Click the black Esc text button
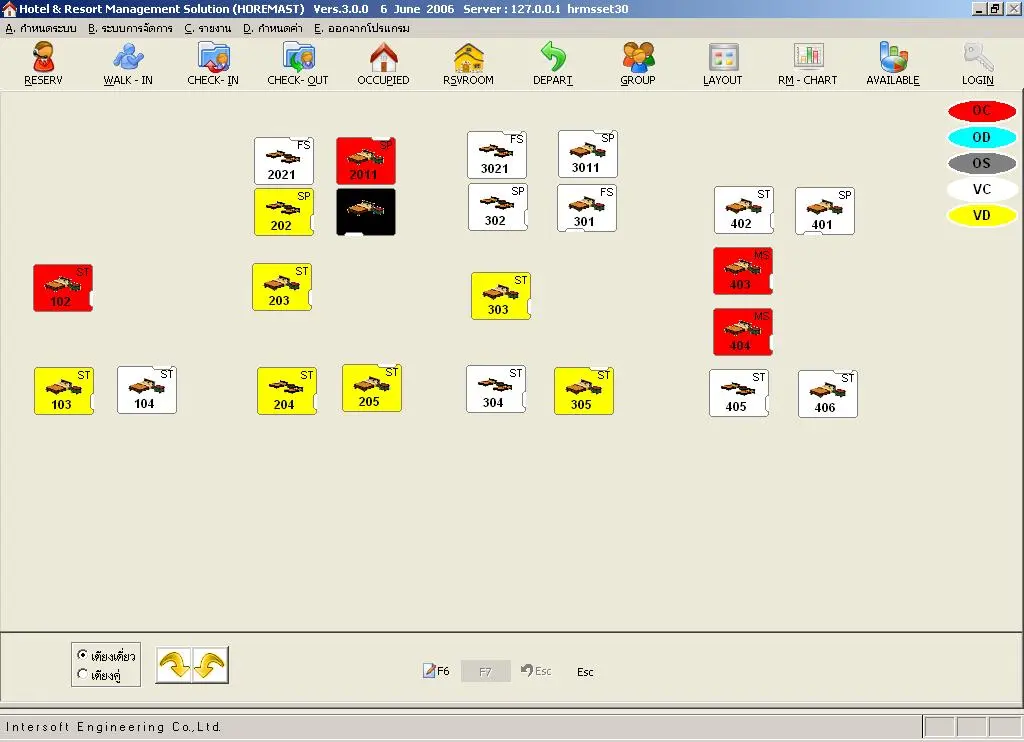The height and width of the screenshot is (742, 1024). coord(585,671)
